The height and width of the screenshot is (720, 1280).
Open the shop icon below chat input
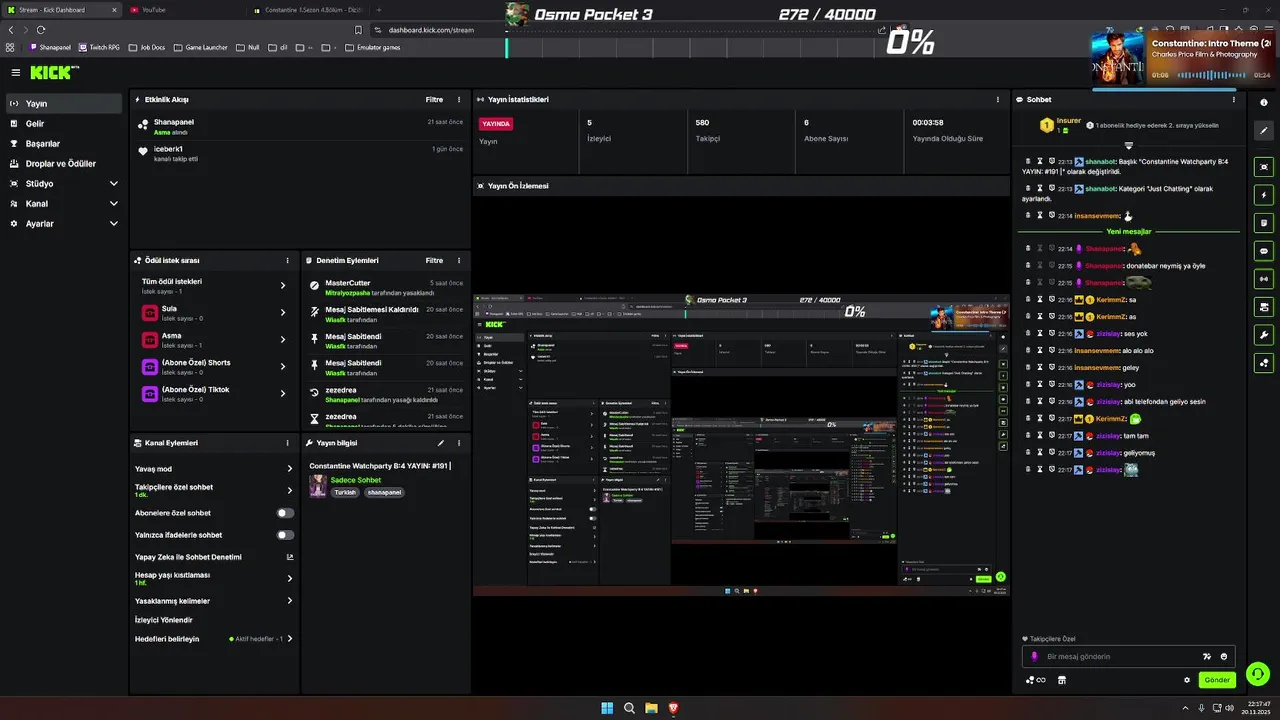pyautogui.click(x=1061, y=680)
